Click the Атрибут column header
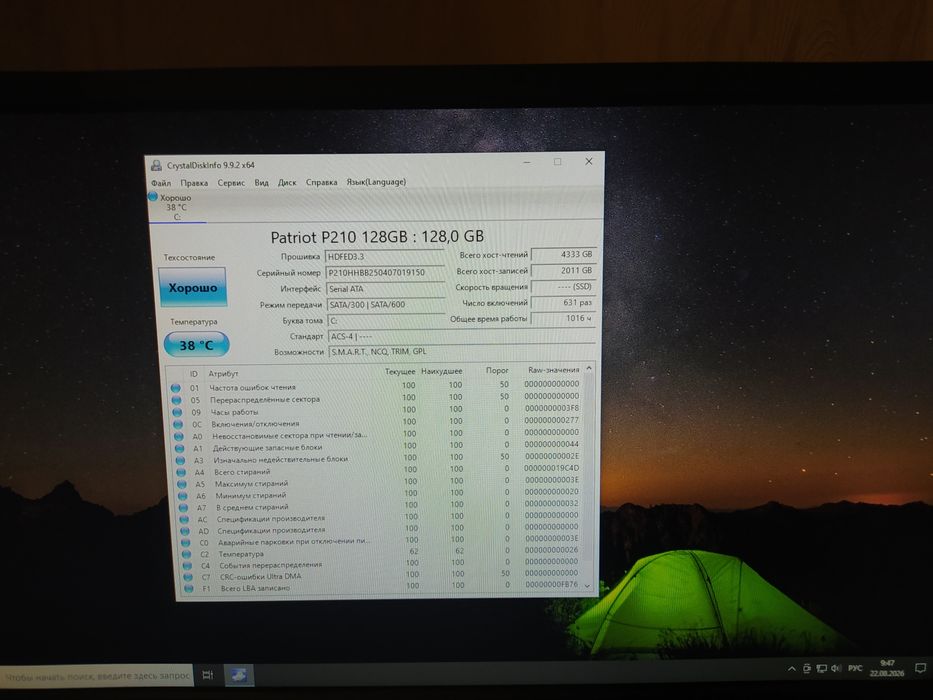 click(x=223, y=374)
